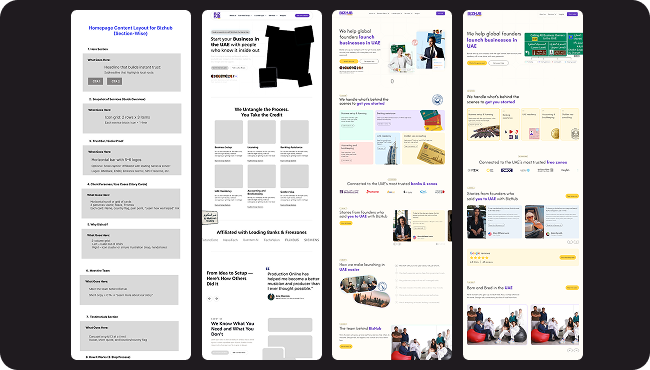Click the BizHub logo in the second mockup
650x370 pixels.
click(217, 15)
